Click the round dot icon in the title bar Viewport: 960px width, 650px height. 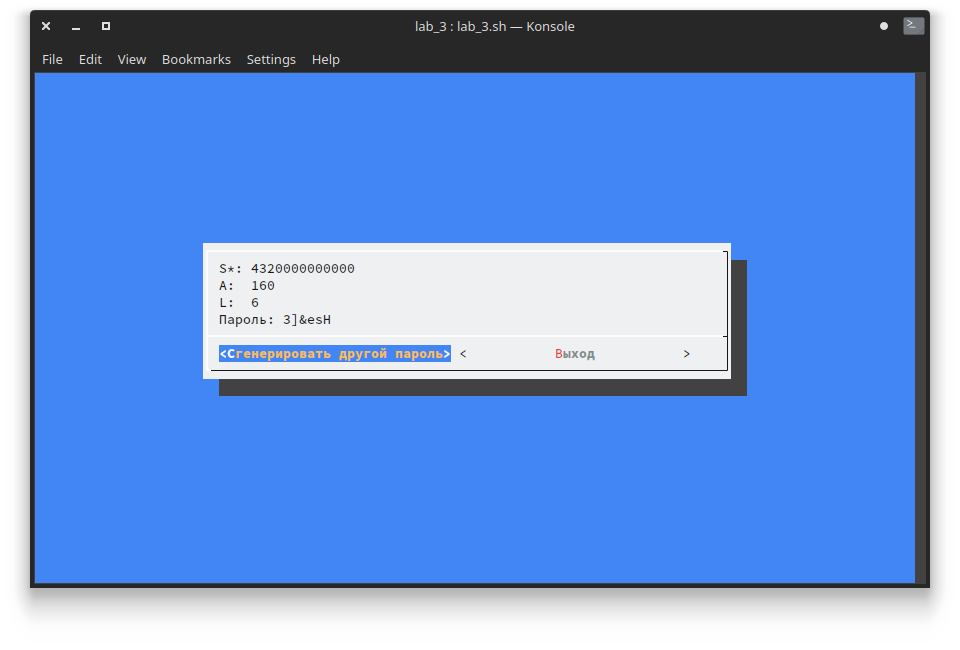[x=883, y=26]
